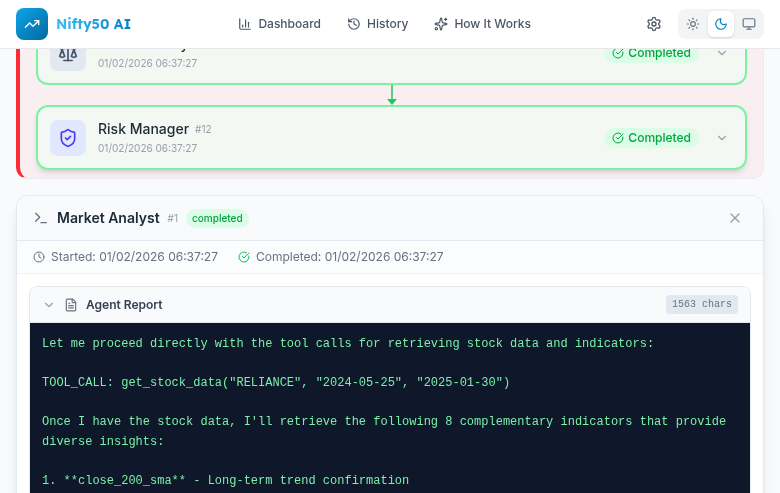Close the Market Analyst panel

(x=735, y=218)
